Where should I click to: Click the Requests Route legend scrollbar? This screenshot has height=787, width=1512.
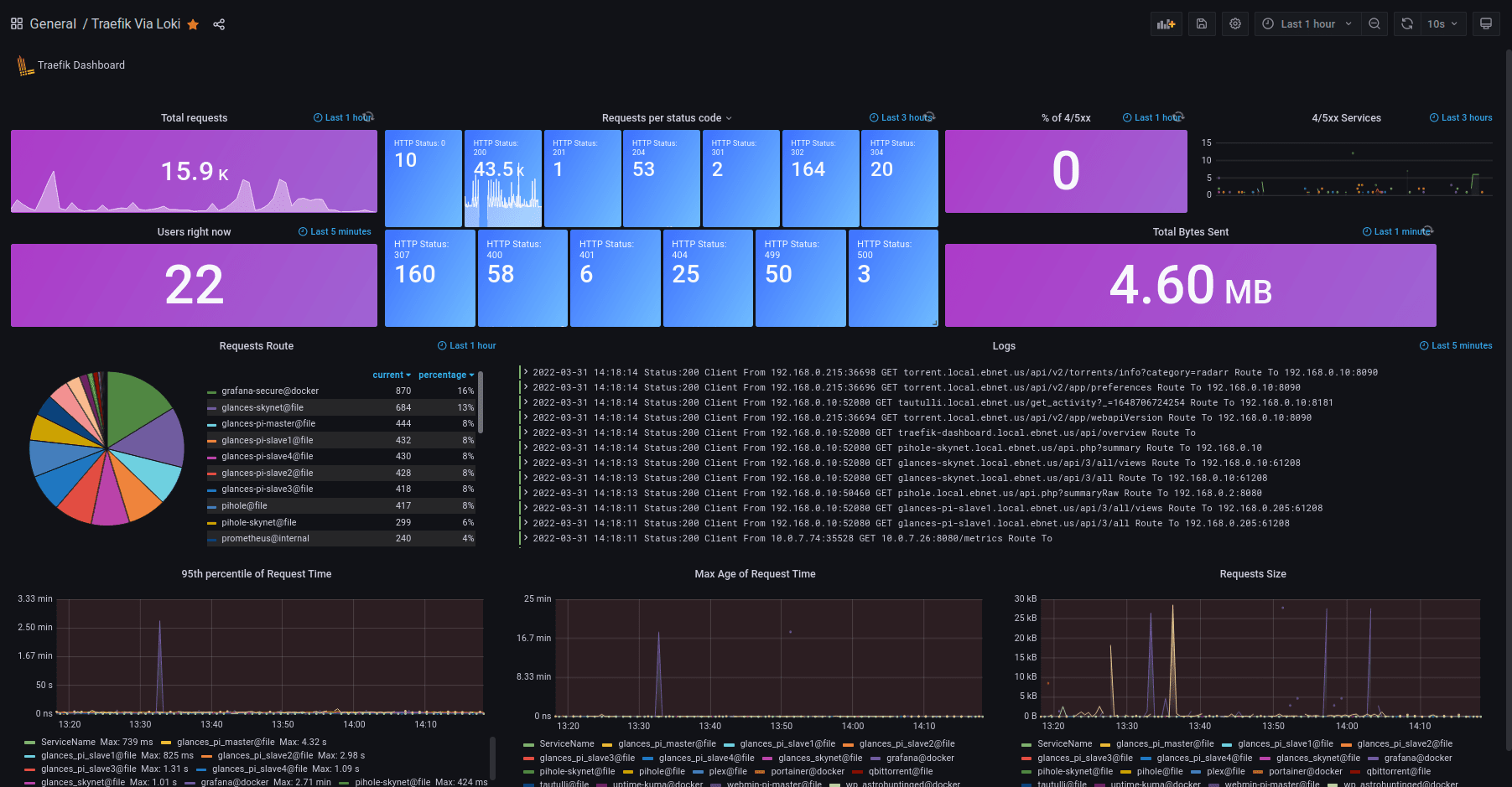click(x=481, y=401)
